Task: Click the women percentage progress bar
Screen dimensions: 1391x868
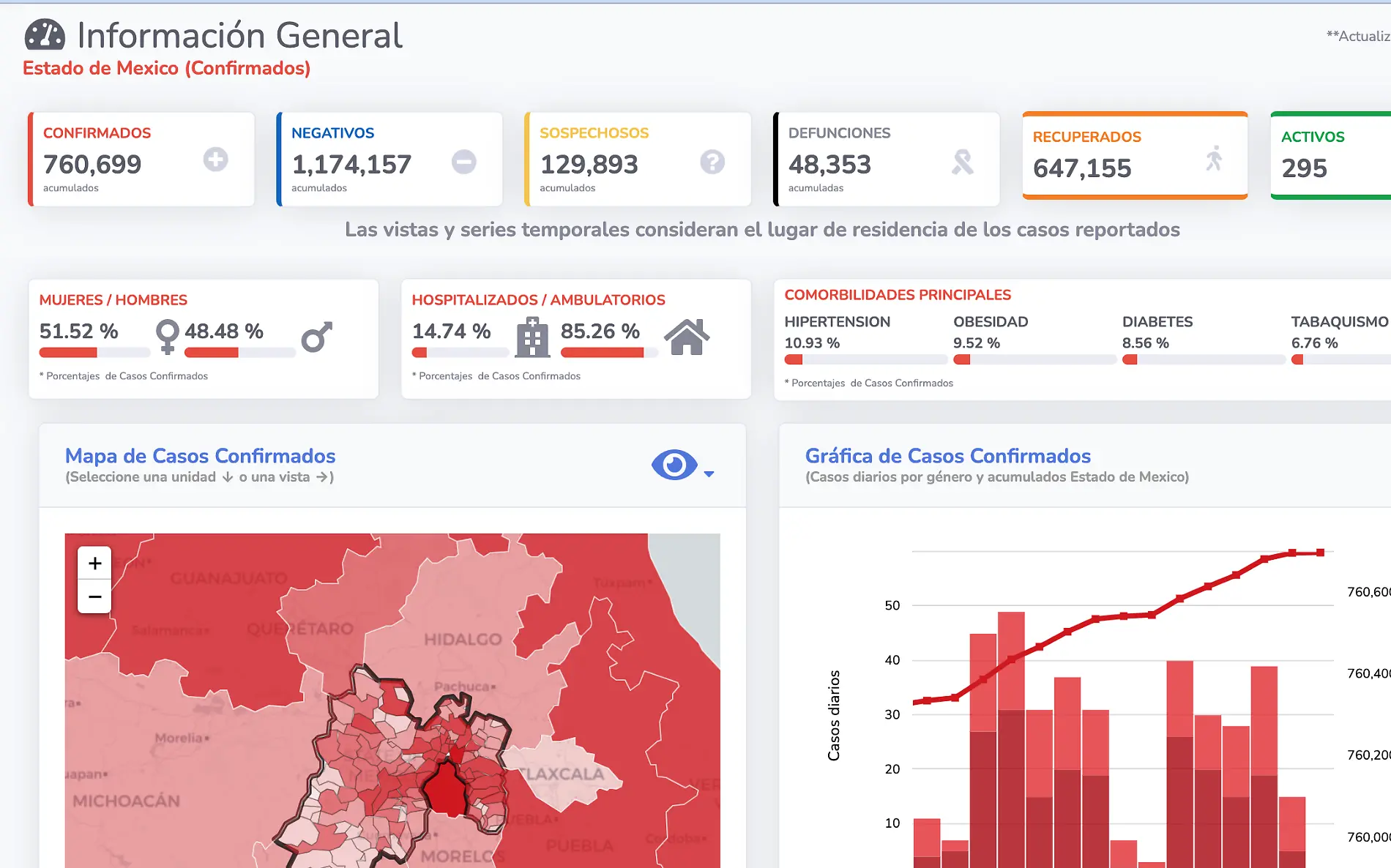Action: [94, 353]
